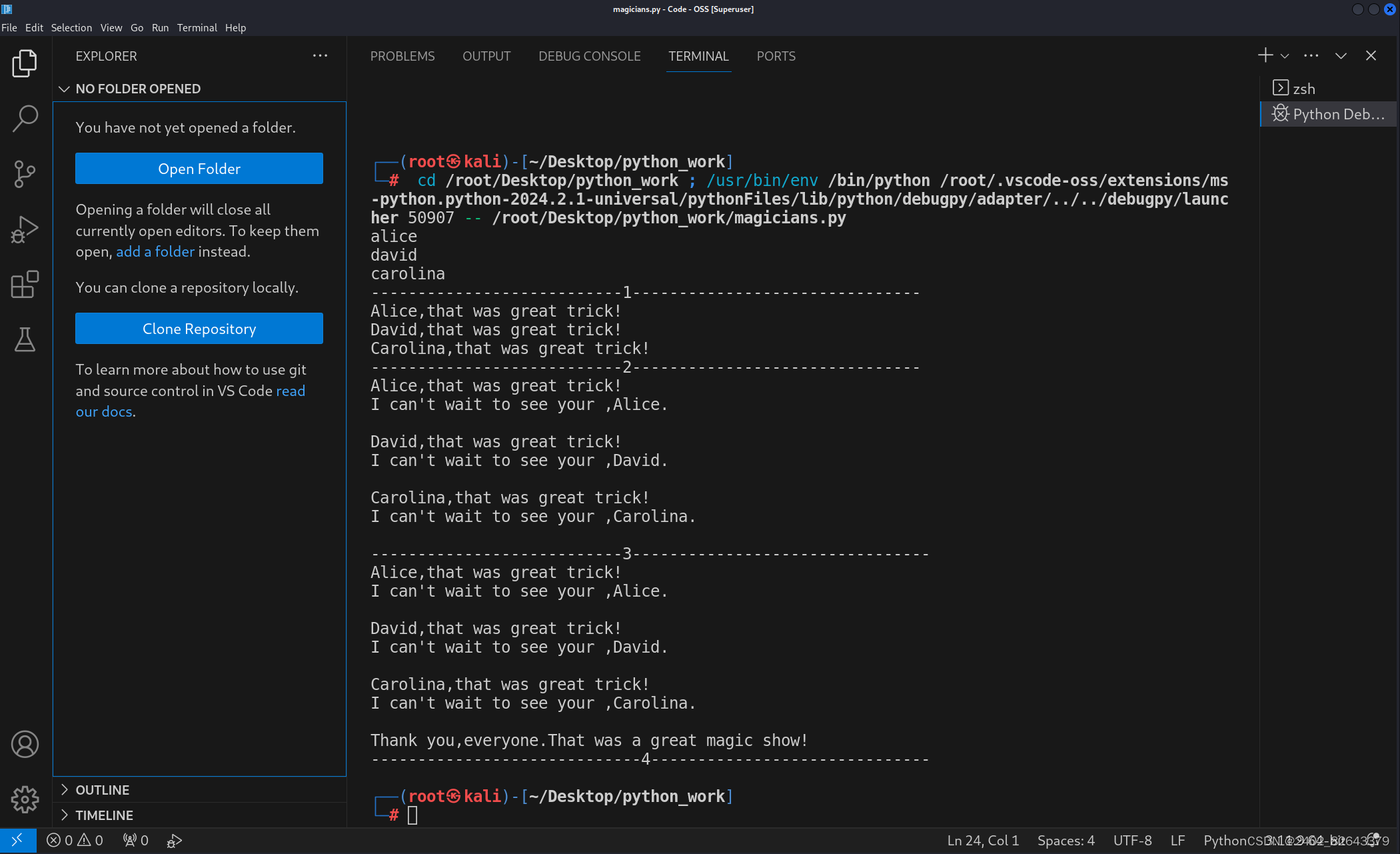Switch to the PORTS tab

click(776, 57)
